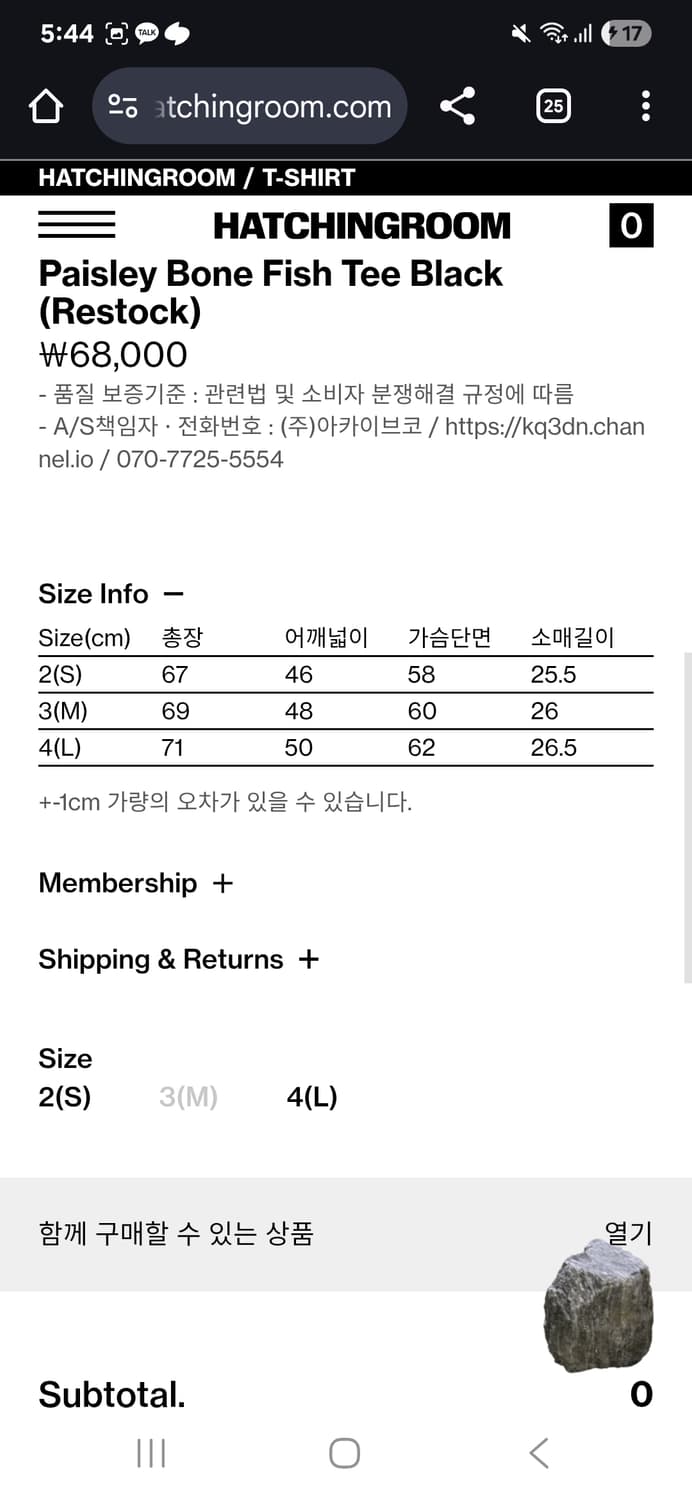
Task: Open the cart counter showing 0
Action: click(x=631, y=225)
